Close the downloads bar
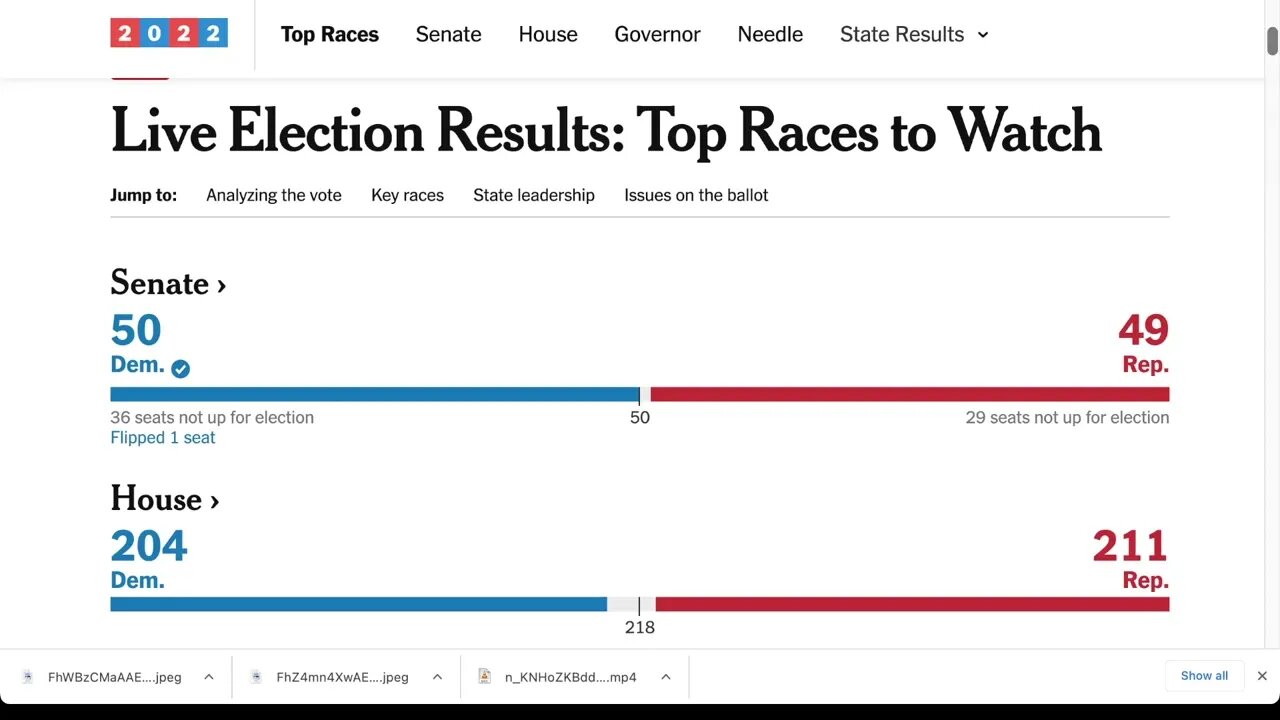Screen dimensions: 1280x720 pos(1262,676)
